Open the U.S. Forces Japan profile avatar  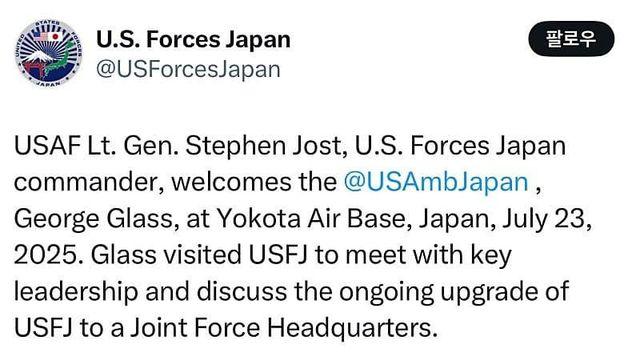[49, 53]
